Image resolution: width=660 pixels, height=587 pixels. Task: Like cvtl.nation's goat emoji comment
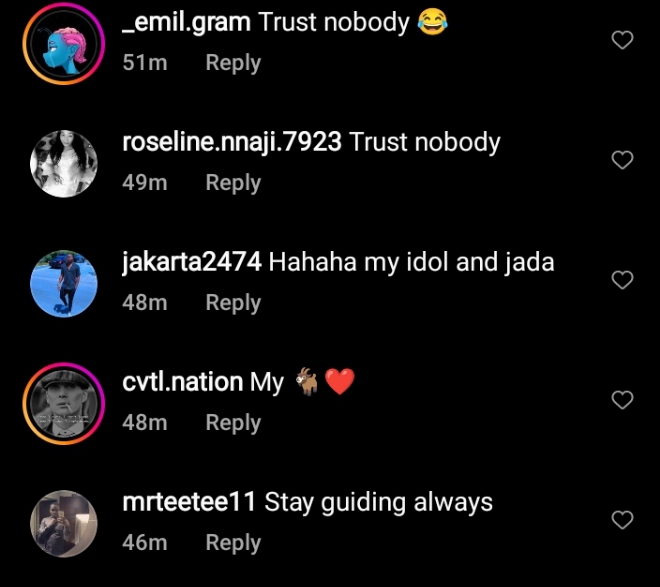coord(622,400)
